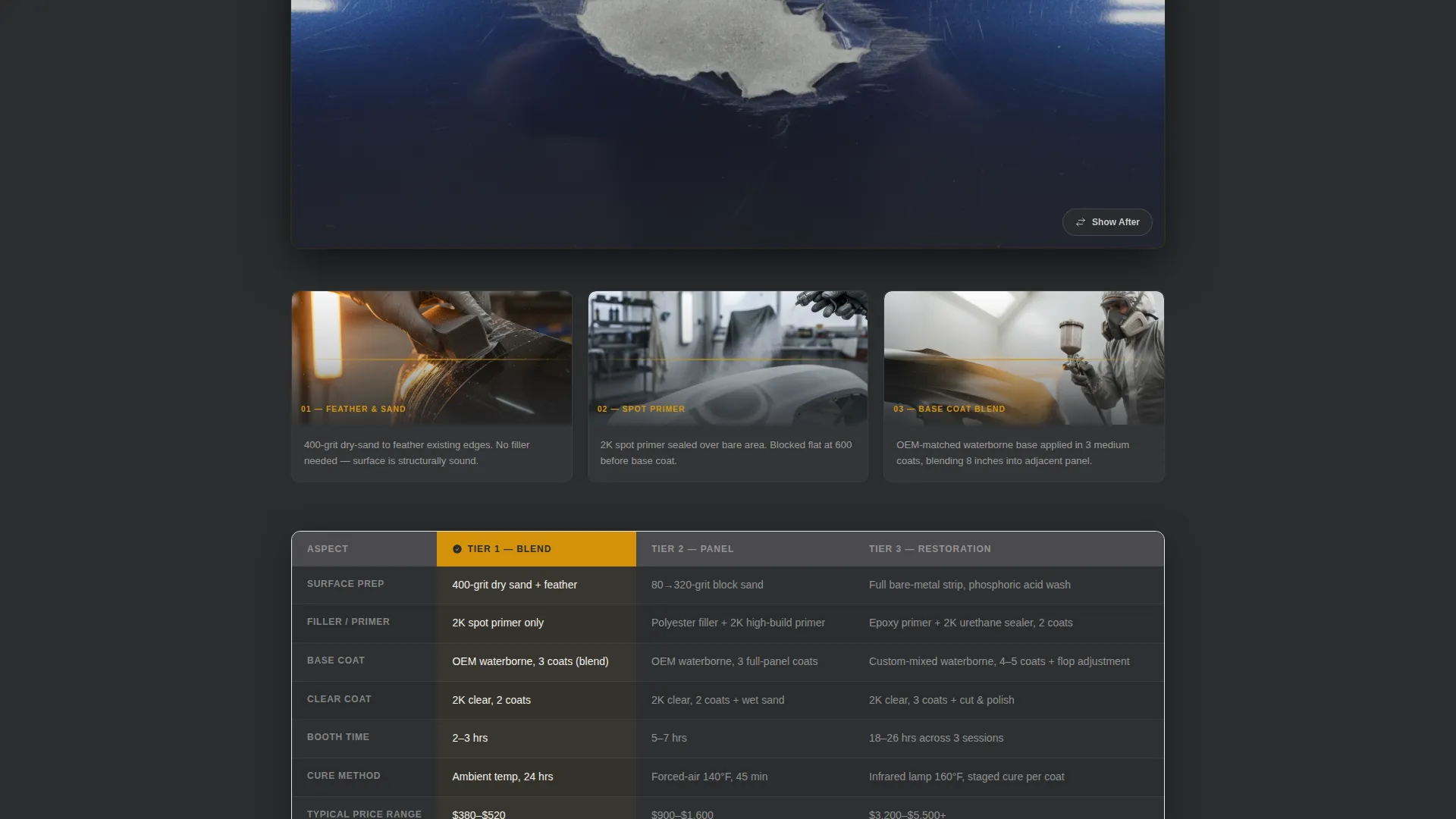Open the Base Coat Blend step photo
The height and width of the screenshot is (819, 1456).
[x=1024, y=358]
